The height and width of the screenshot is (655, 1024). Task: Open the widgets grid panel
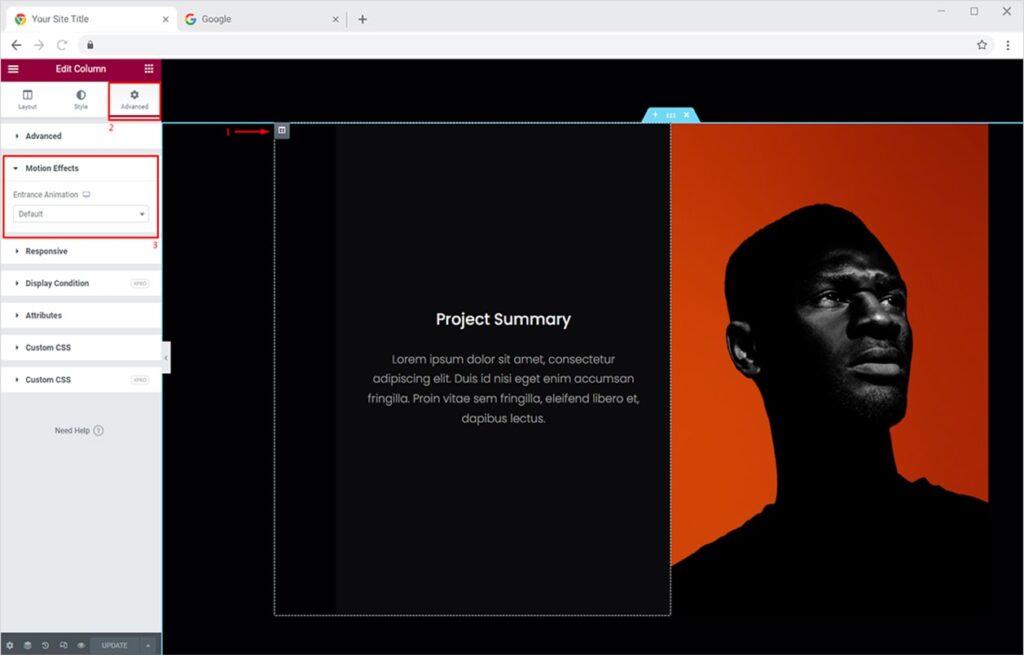[x=149, y=69]
